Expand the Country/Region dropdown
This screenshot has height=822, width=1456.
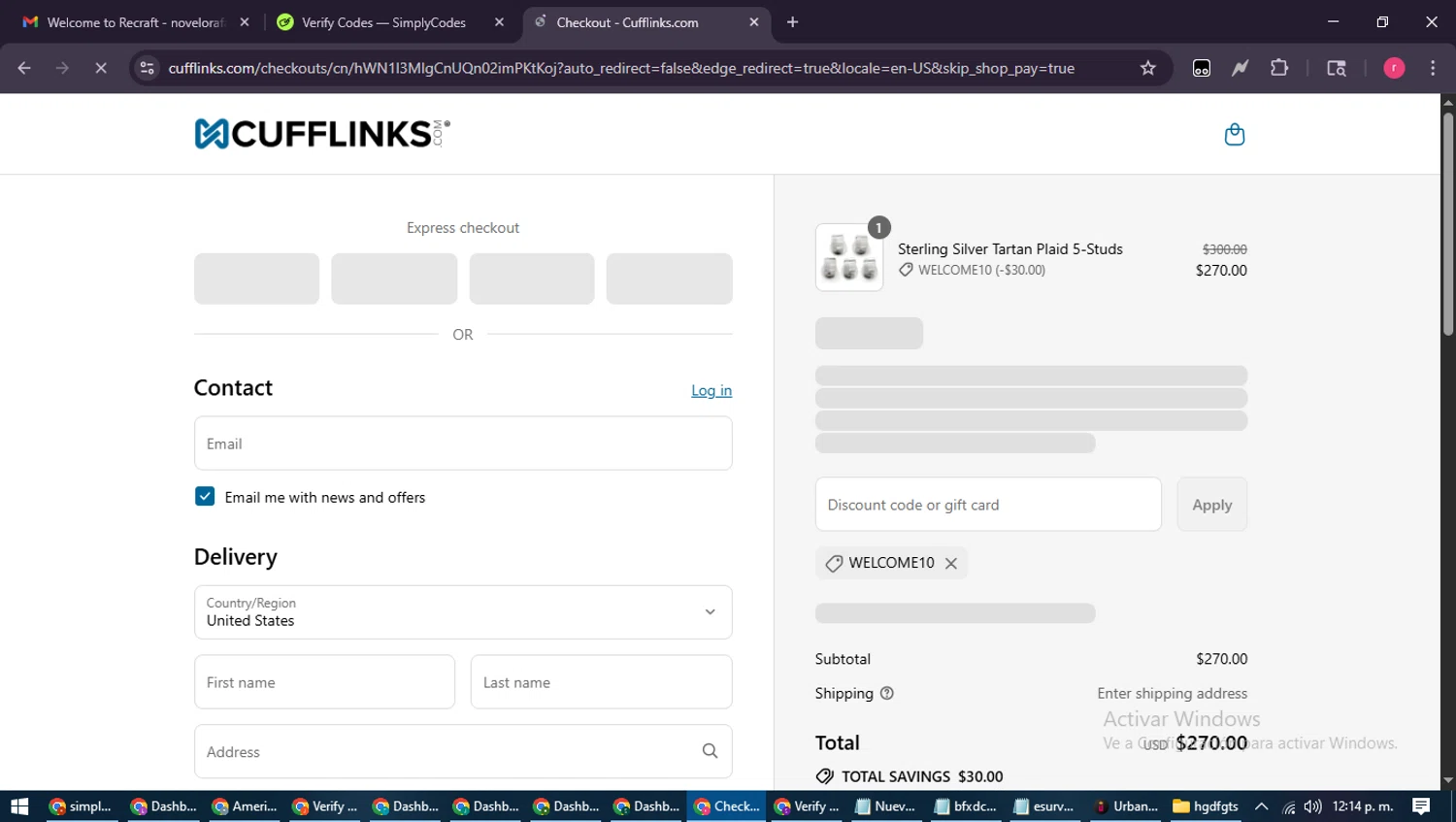click(463, 612)
